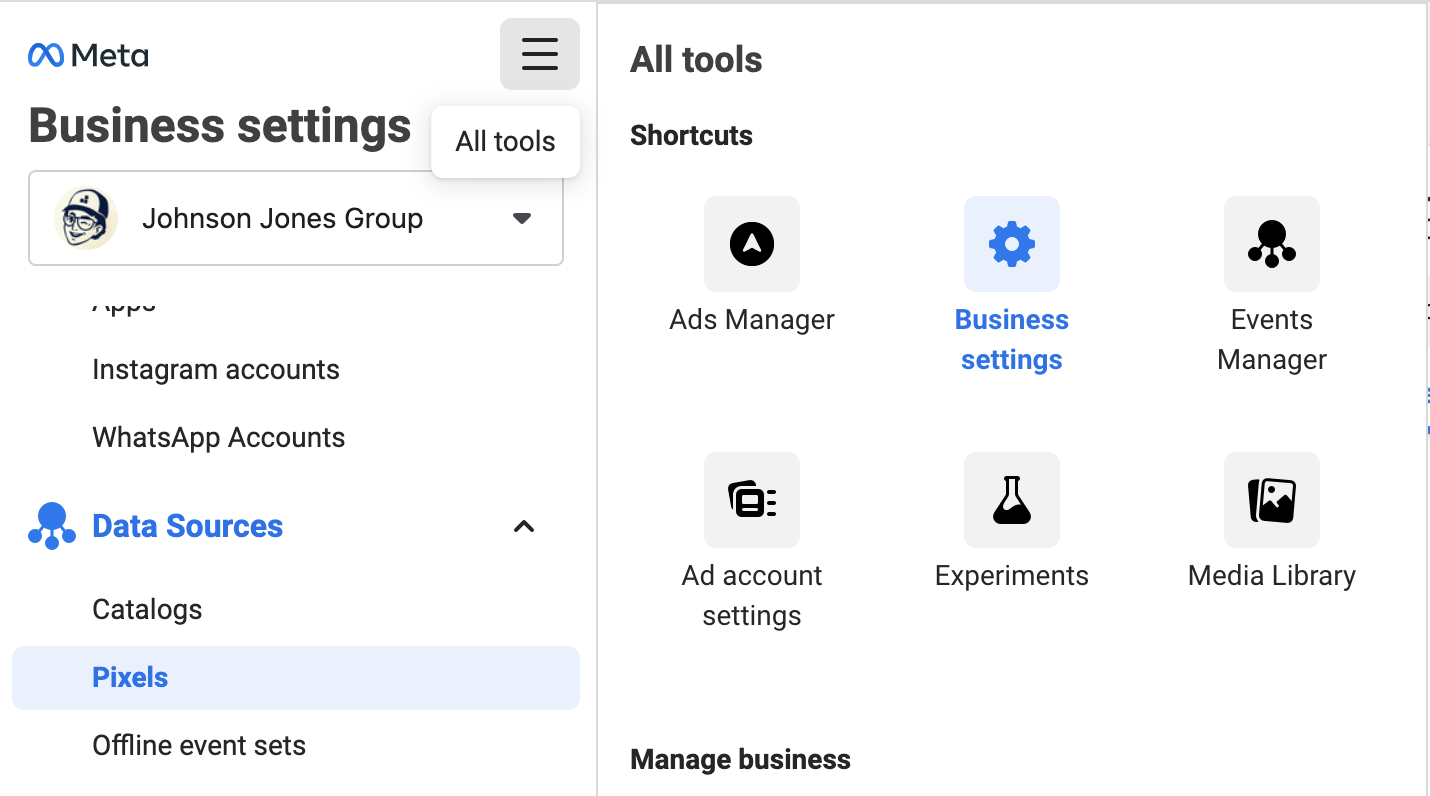Click the Events Manager label
Viewport: 1430px width, 796px height.
click(x=1272, y=340)
